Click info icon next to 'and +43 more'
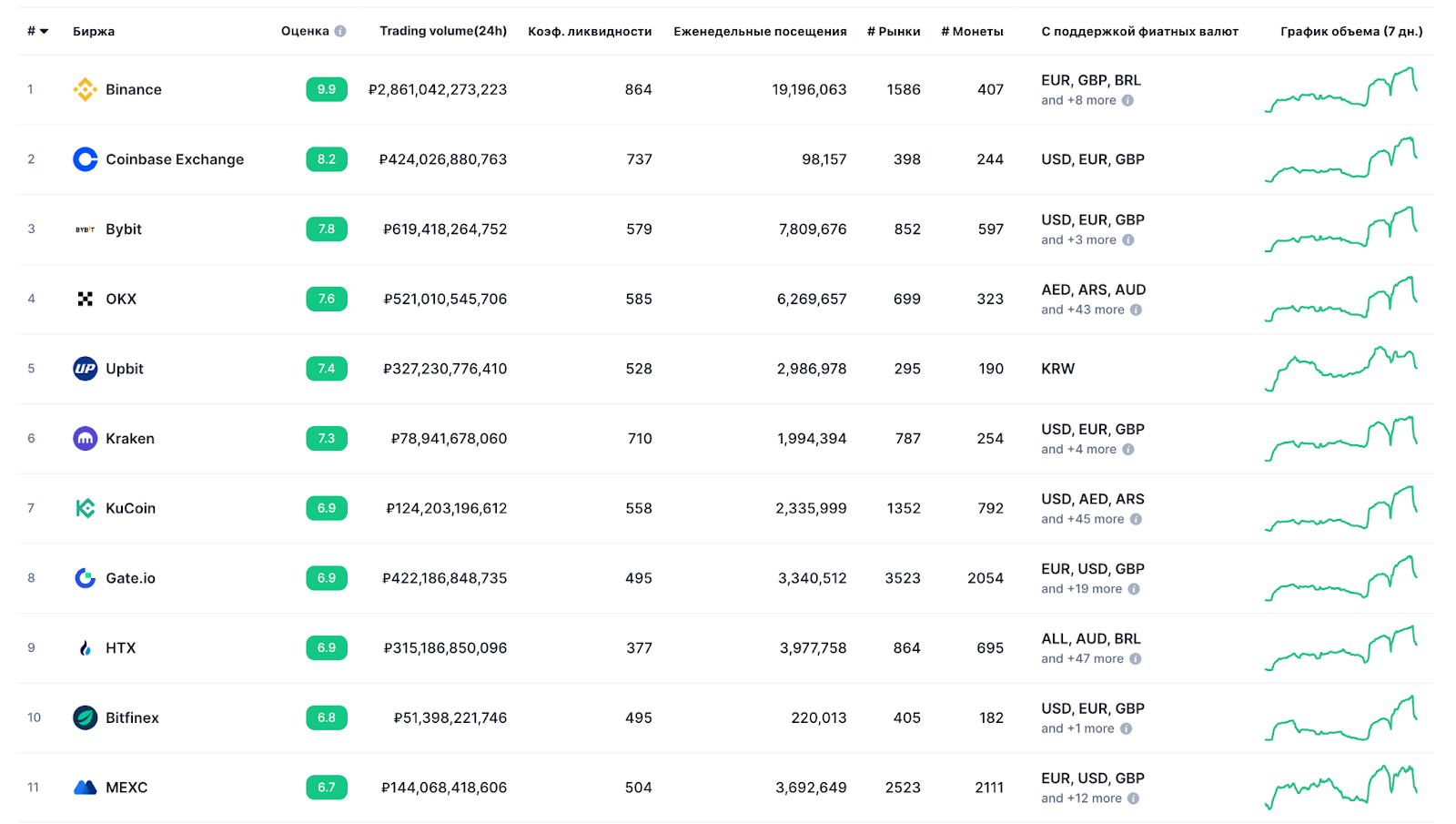The height and width of the screenshot is (824, 1456). click(1136, 310)
